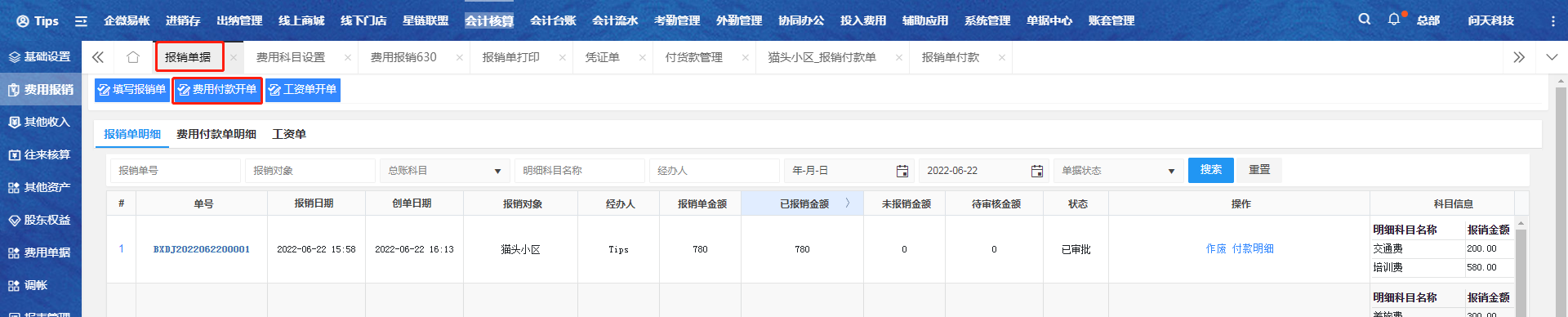Click the home tab icon
The width and height of the screenshot is (1568, 317).
133,57
